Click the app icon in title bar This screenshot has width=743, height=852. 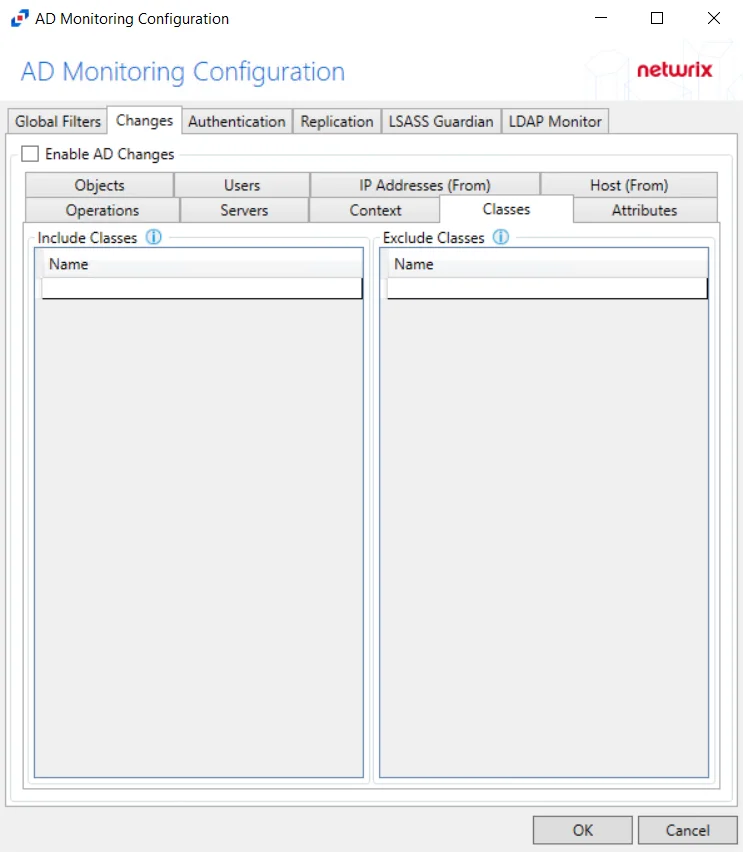tap(20, 18)
